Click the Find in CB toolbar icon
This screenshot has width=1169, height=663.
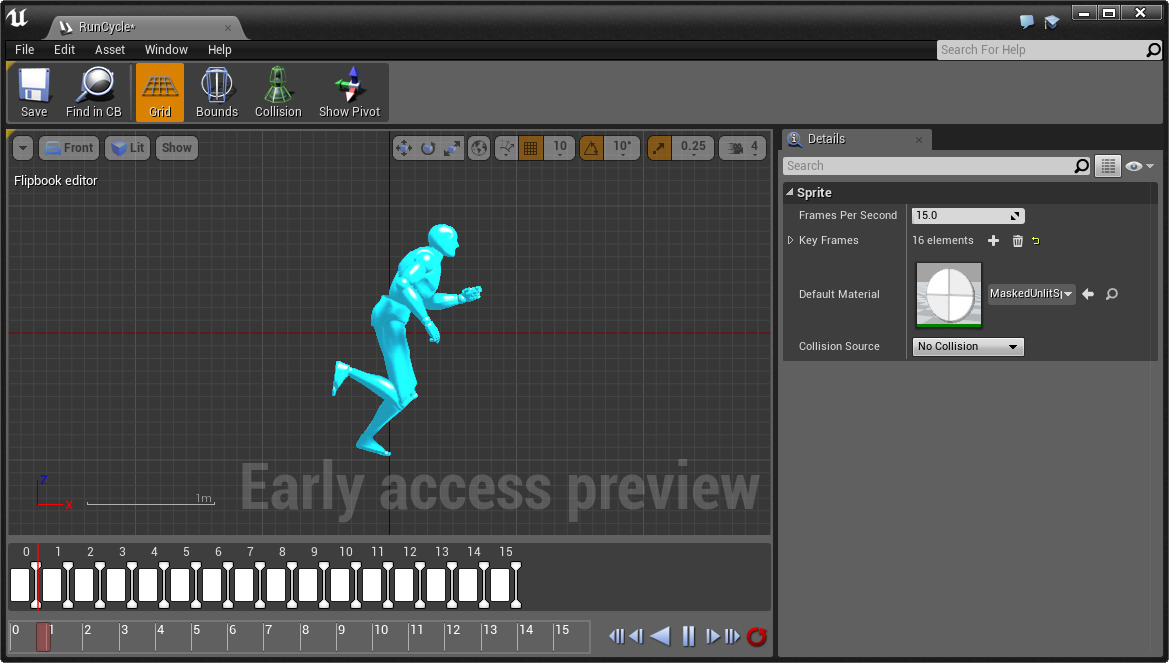(94, 92)
